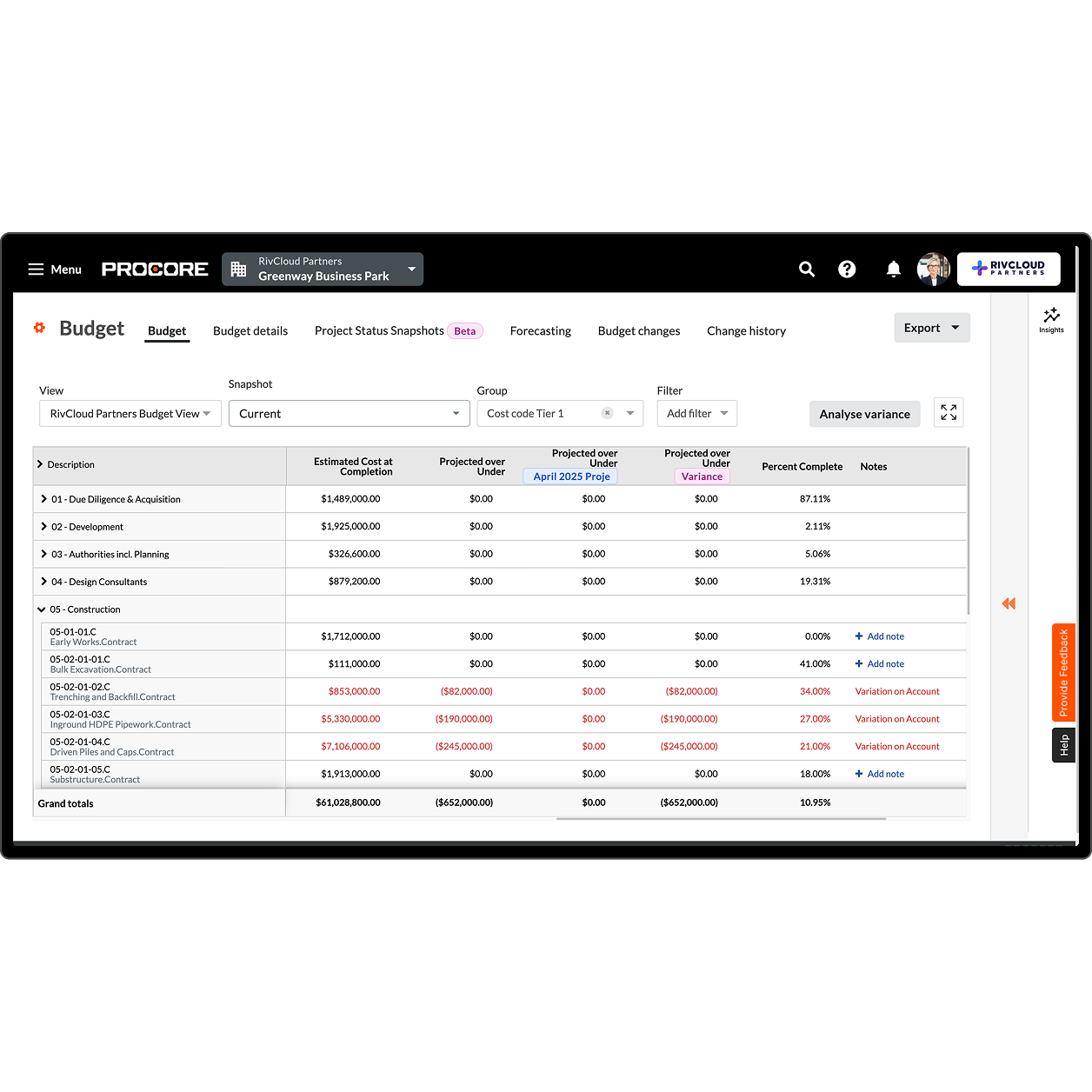
Task: Open the Snapshot dropdown showing Current
Action: tap(349, 413)
